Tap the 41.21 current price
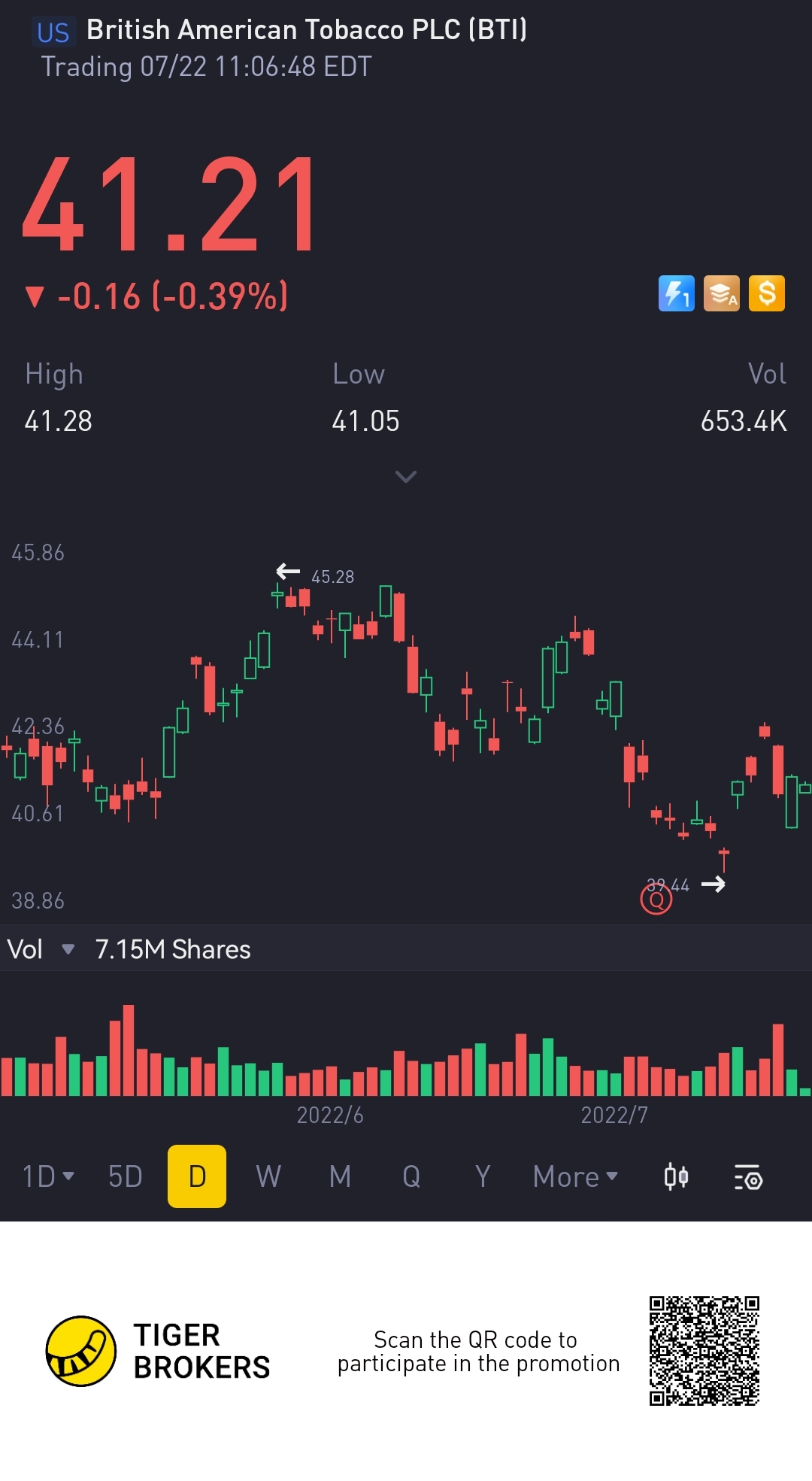This screenshot has height=1481, width=812. [x=169, y=205]
